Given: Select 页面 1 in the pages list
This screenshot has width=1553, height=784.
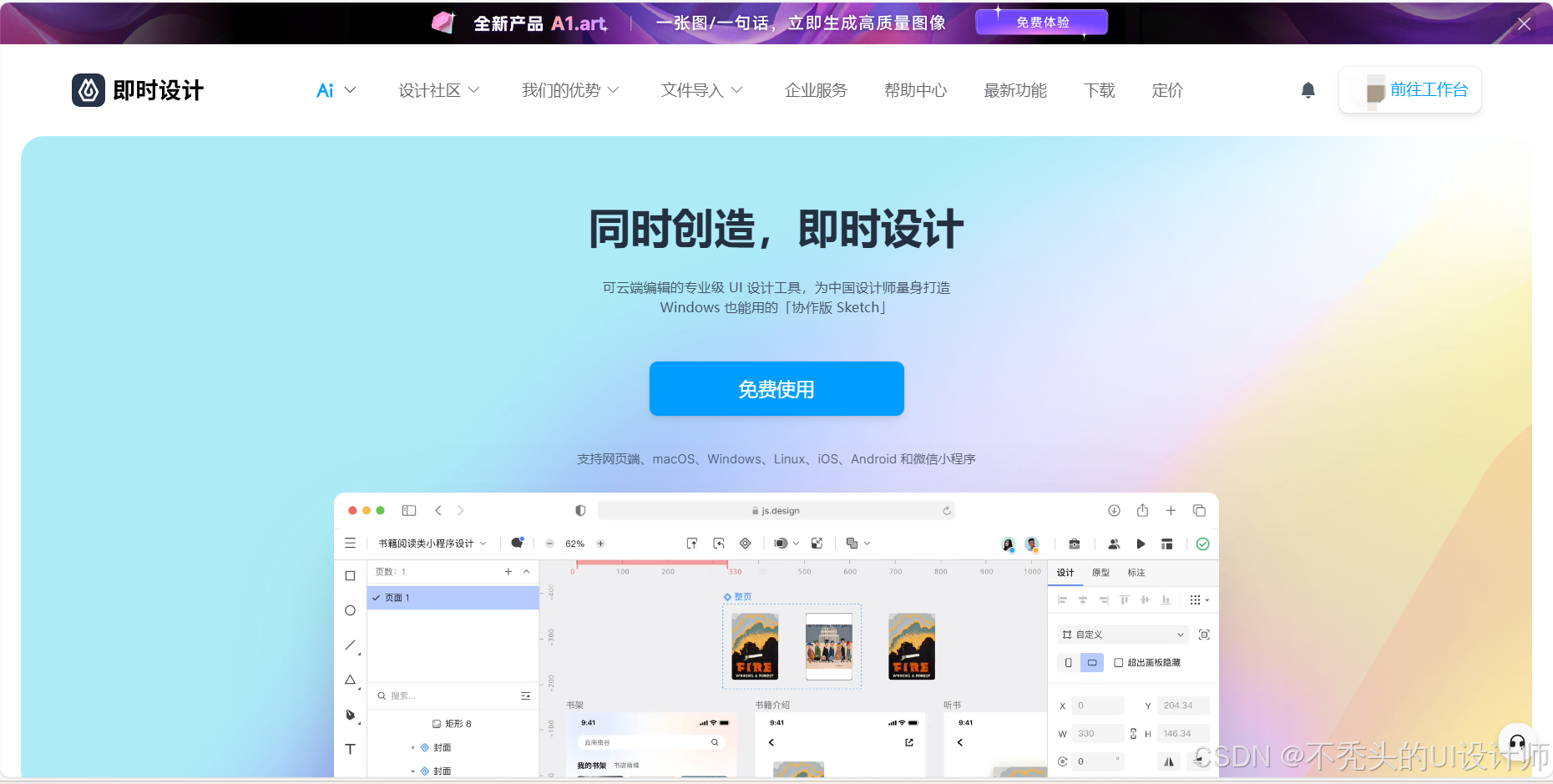Looking at the screenshot, I should (x=453, y=598).
